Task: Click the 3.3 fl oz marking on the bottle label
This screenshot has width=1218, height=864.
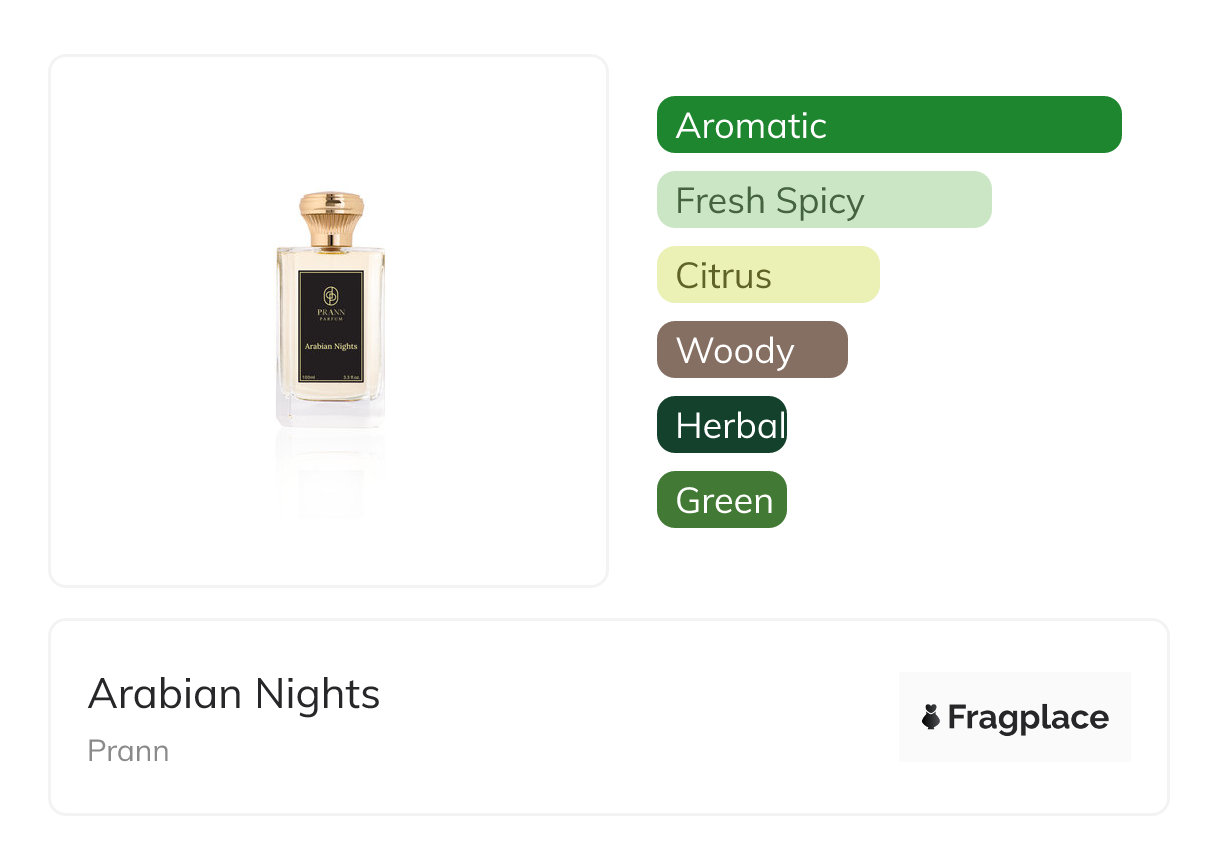Action: point(351,377)
